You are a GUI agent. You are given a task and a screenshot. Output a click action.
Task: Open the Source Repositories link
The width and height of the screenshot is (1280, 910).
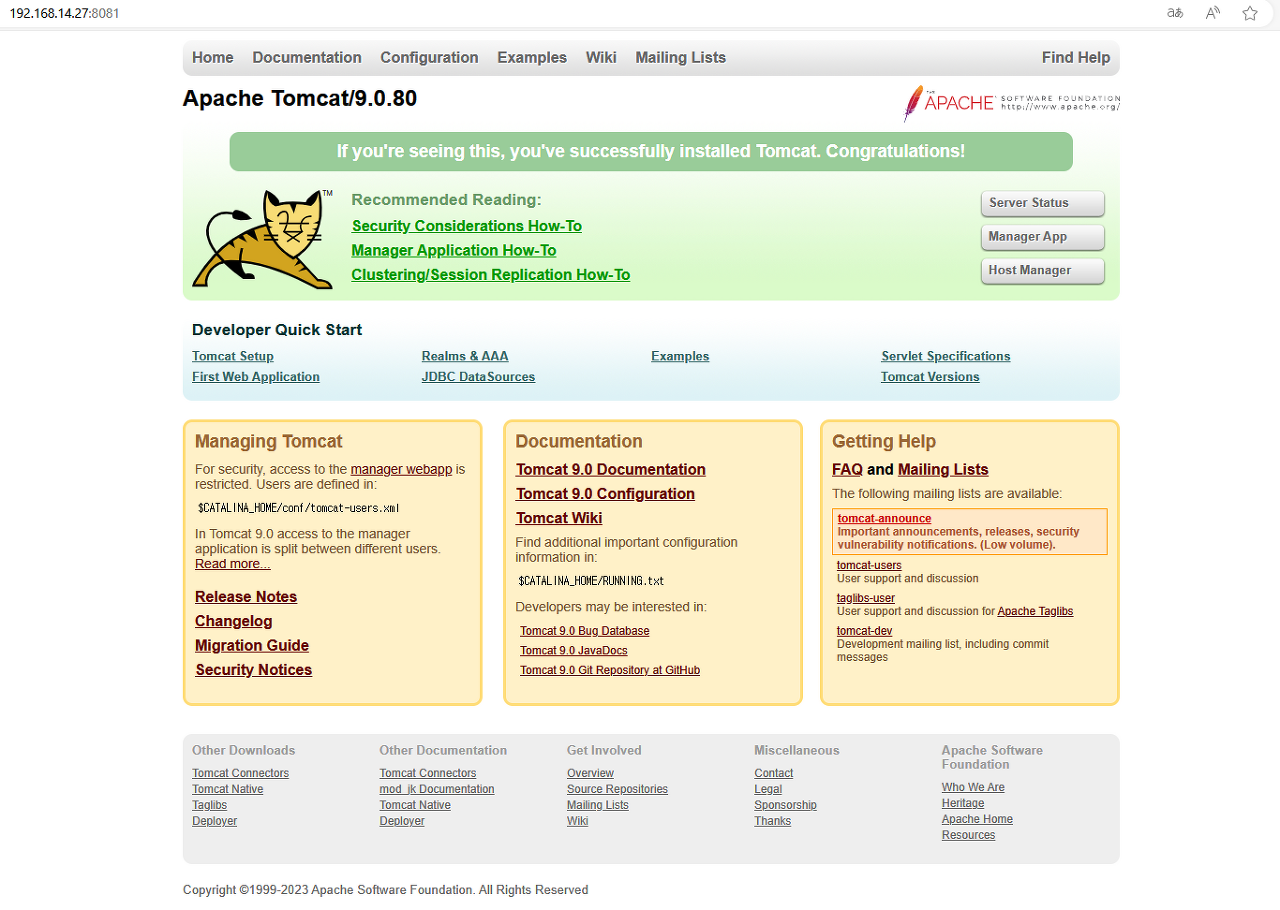click(617, 789)
